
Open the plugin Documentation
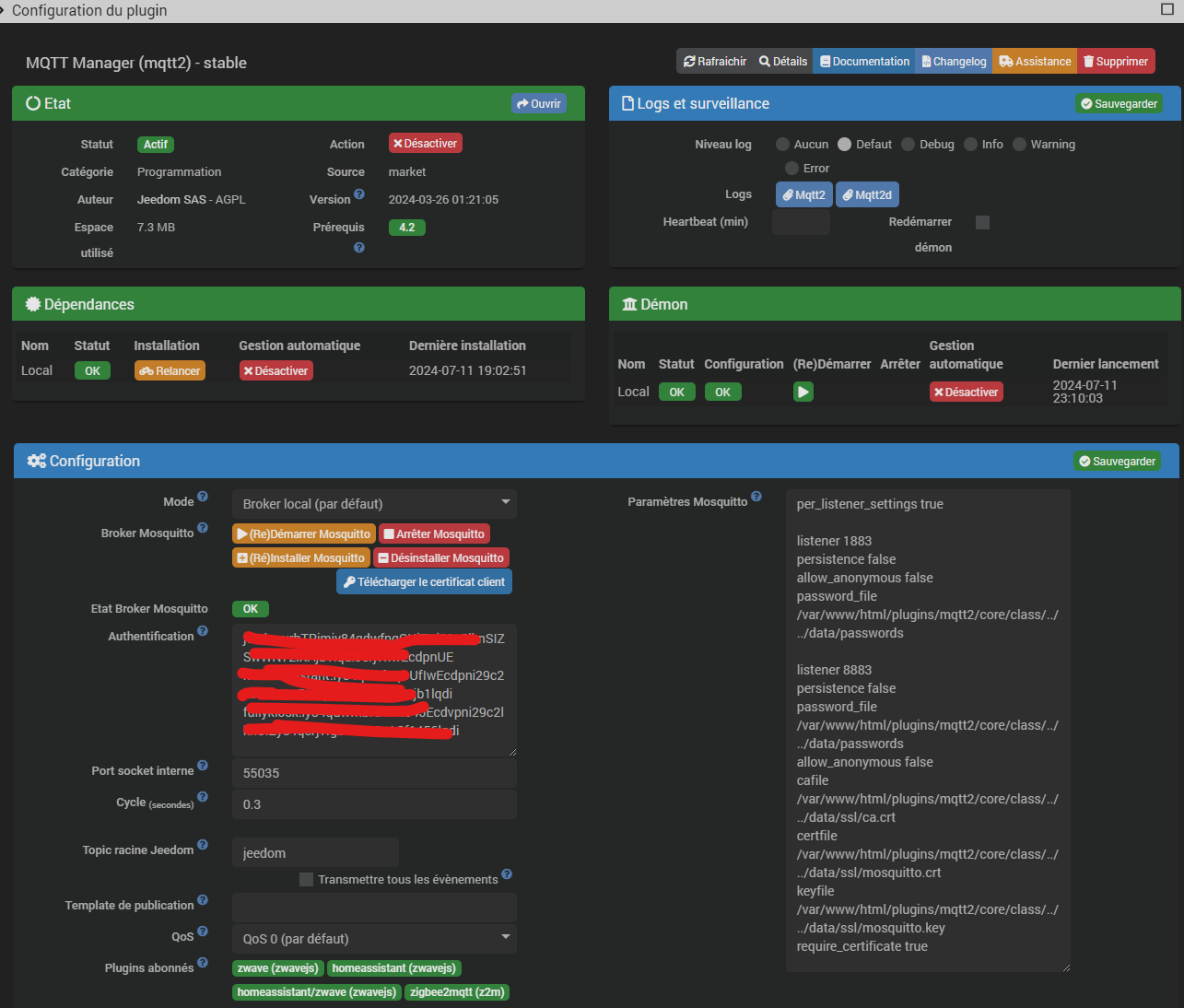865,62
